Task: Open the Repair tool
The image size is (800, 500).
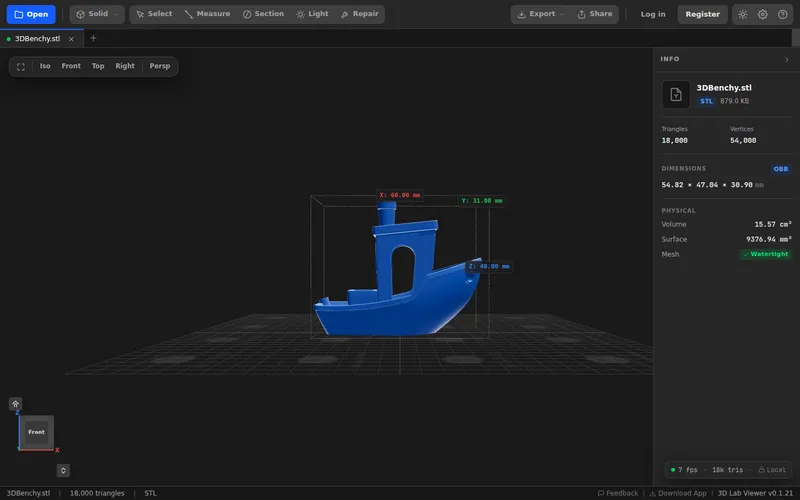Action: [x=360, y=14]
